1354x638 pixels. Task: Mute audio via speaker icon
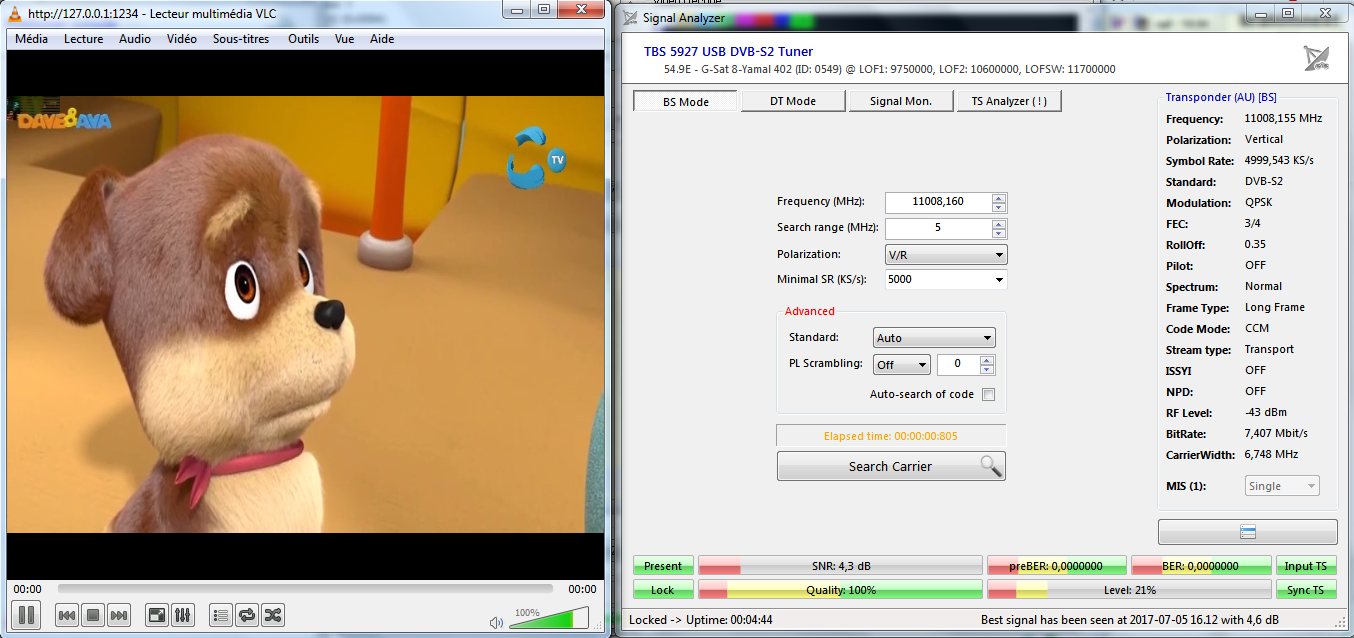(x=496, y=622)
